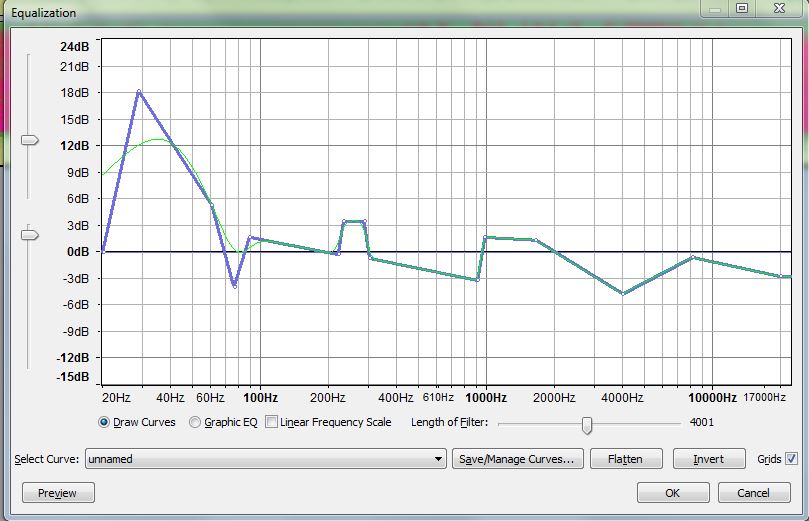Invert the equalization curve
Viewport: 809px width, 521px height.
coord(709,459)
